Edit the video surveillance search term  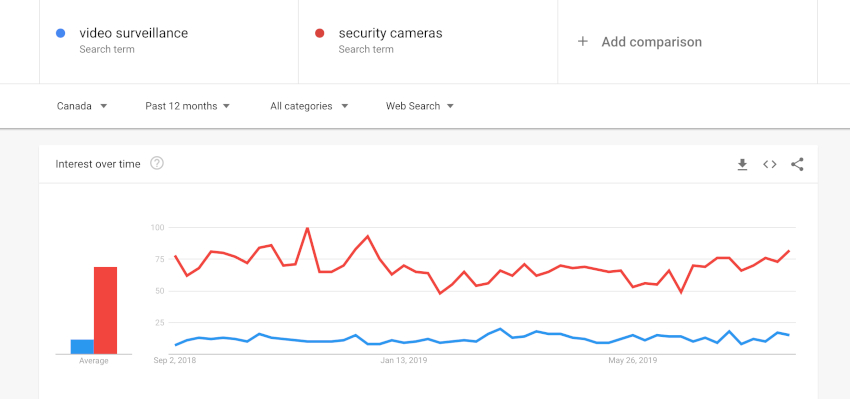133,33
